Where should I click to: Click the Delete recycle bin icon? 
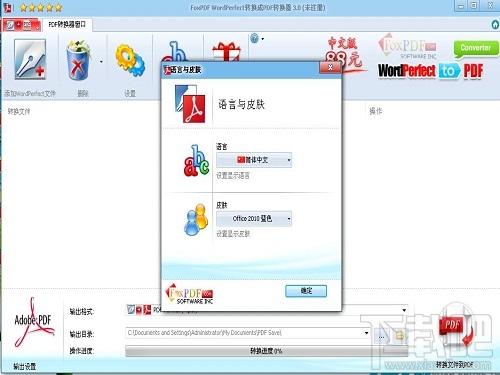(x=78, y=60)
